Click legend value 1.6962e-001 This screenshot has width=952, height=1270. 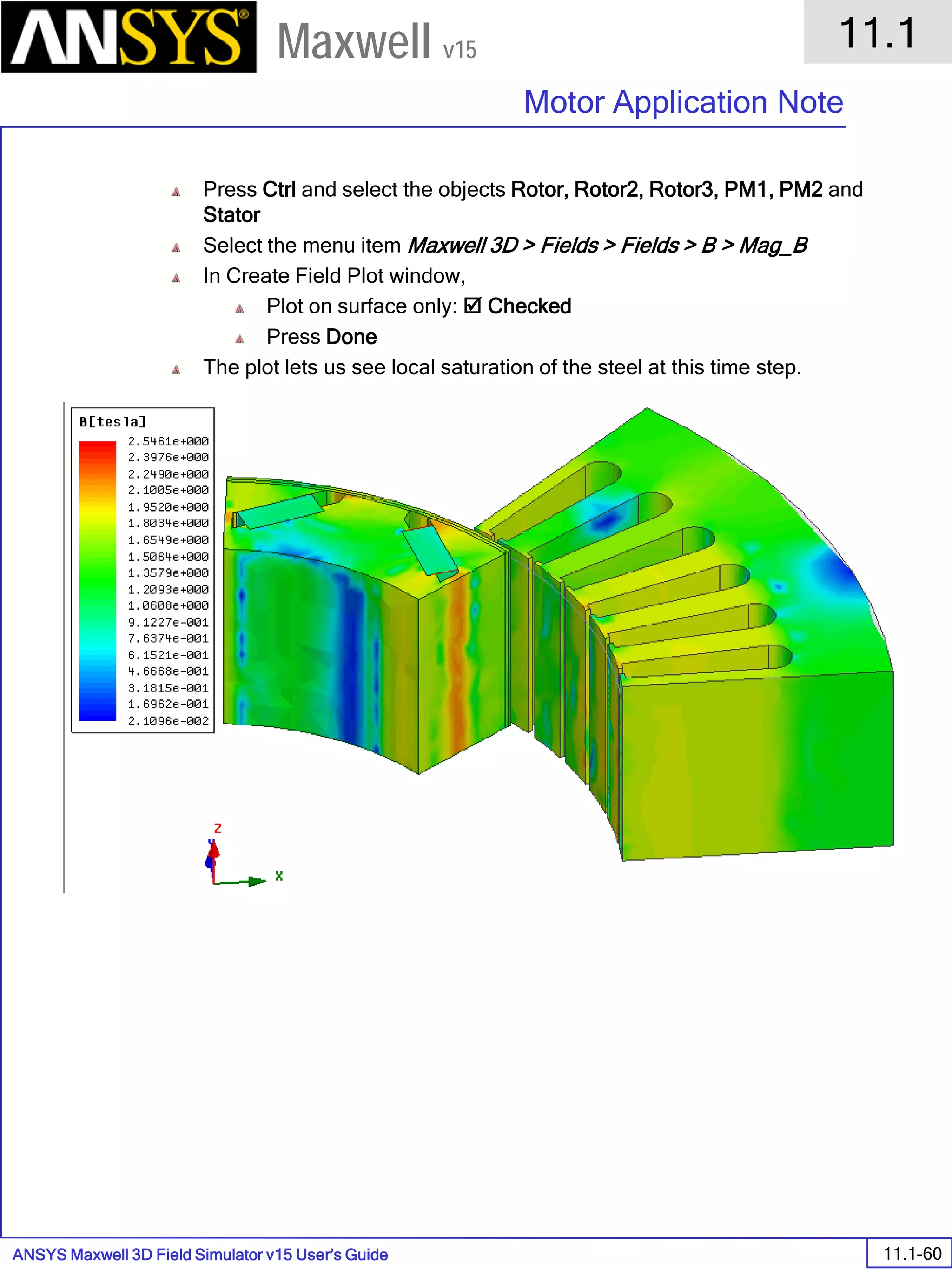[x=168, y=704]
